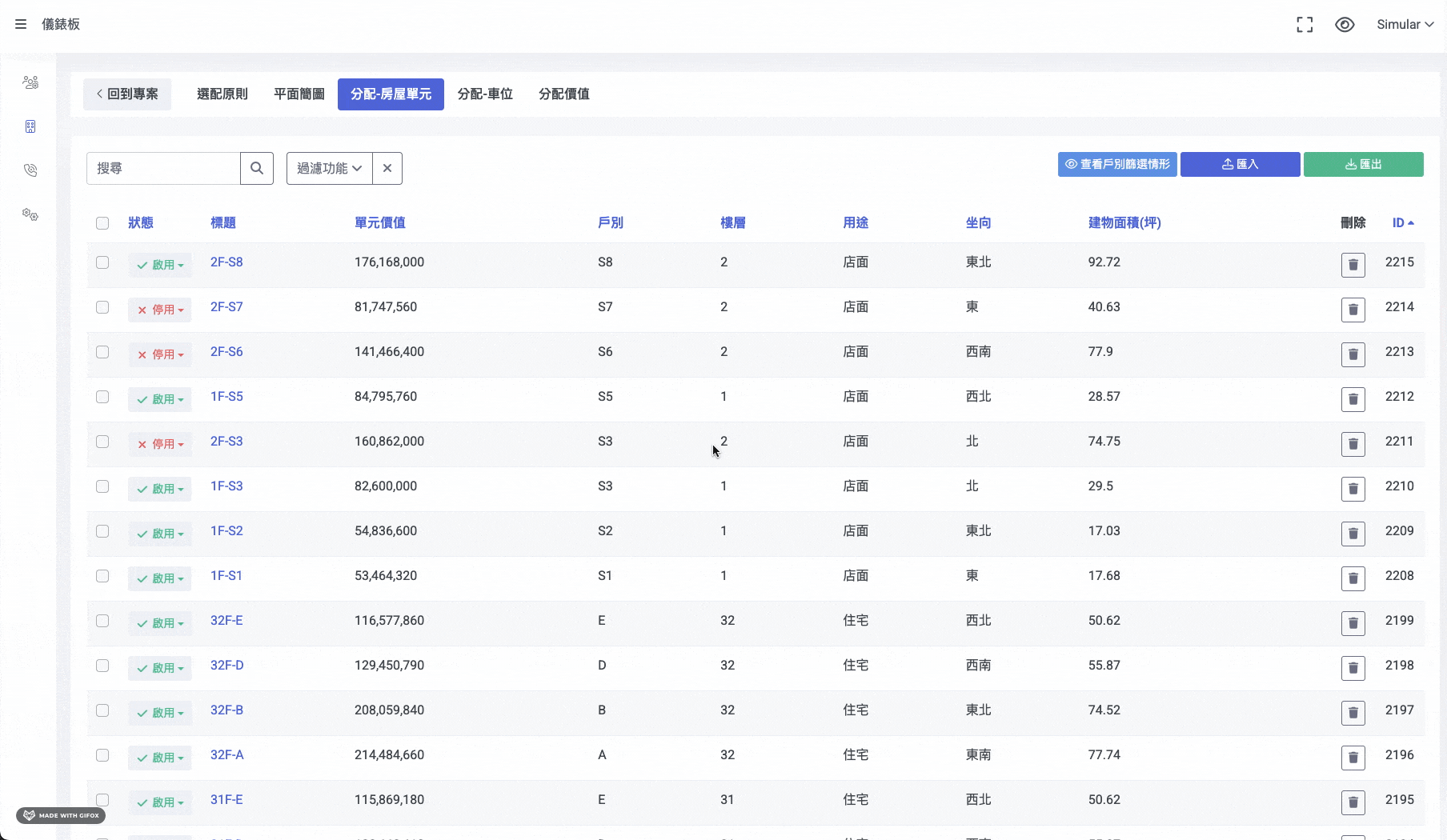Screen dimensions: 1447x840
Task: Check the box for row 2F-S6
Action: point(102,352)
